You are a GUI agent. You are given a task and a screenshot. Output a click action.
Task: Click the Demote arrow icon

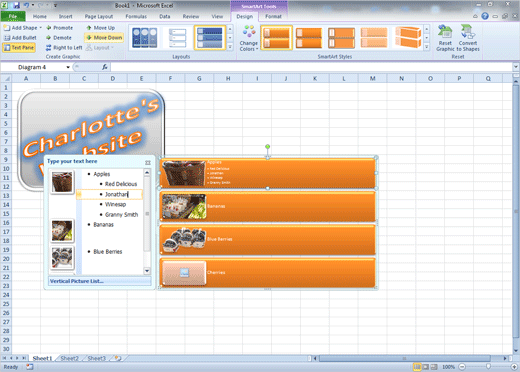tap(49, 38)
